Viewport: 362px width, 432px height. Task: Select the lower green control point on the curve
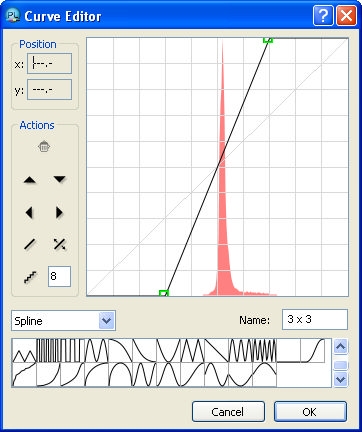tap(164, 293)
